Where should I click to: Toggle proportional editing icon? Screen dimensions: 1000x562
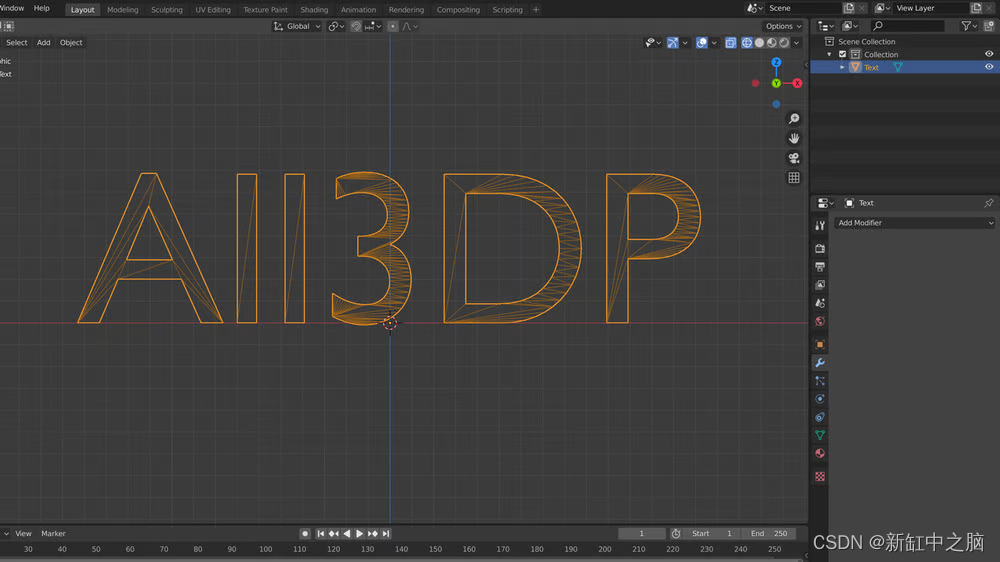(x=393, y=26)
